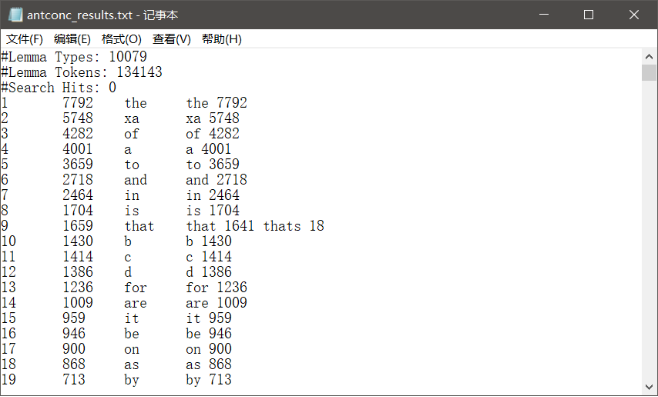Click the frequency value 7792 in row 1
This screenshot has height=397, width=658.
78,103
